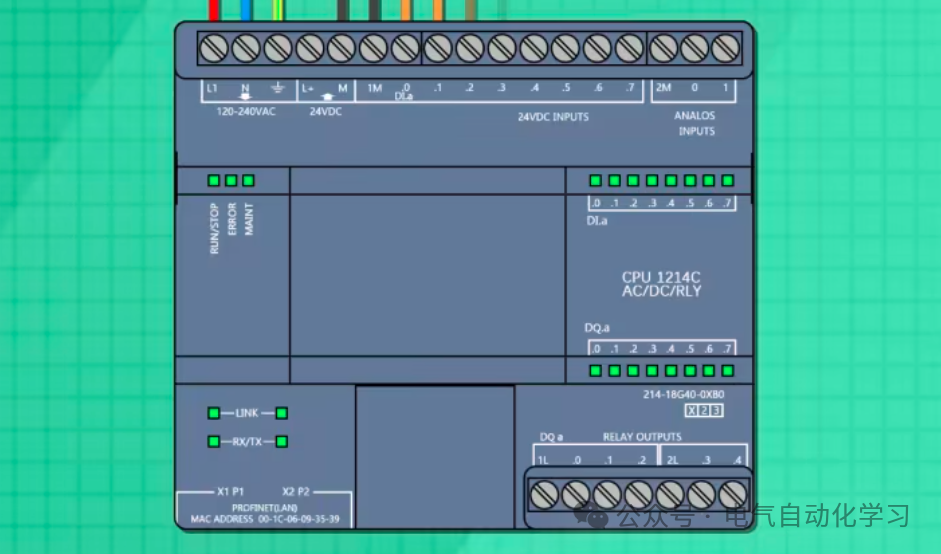Select the PROFINET(LAN) label
Screen dimensions: 941x554
click(x=265, y=508)
